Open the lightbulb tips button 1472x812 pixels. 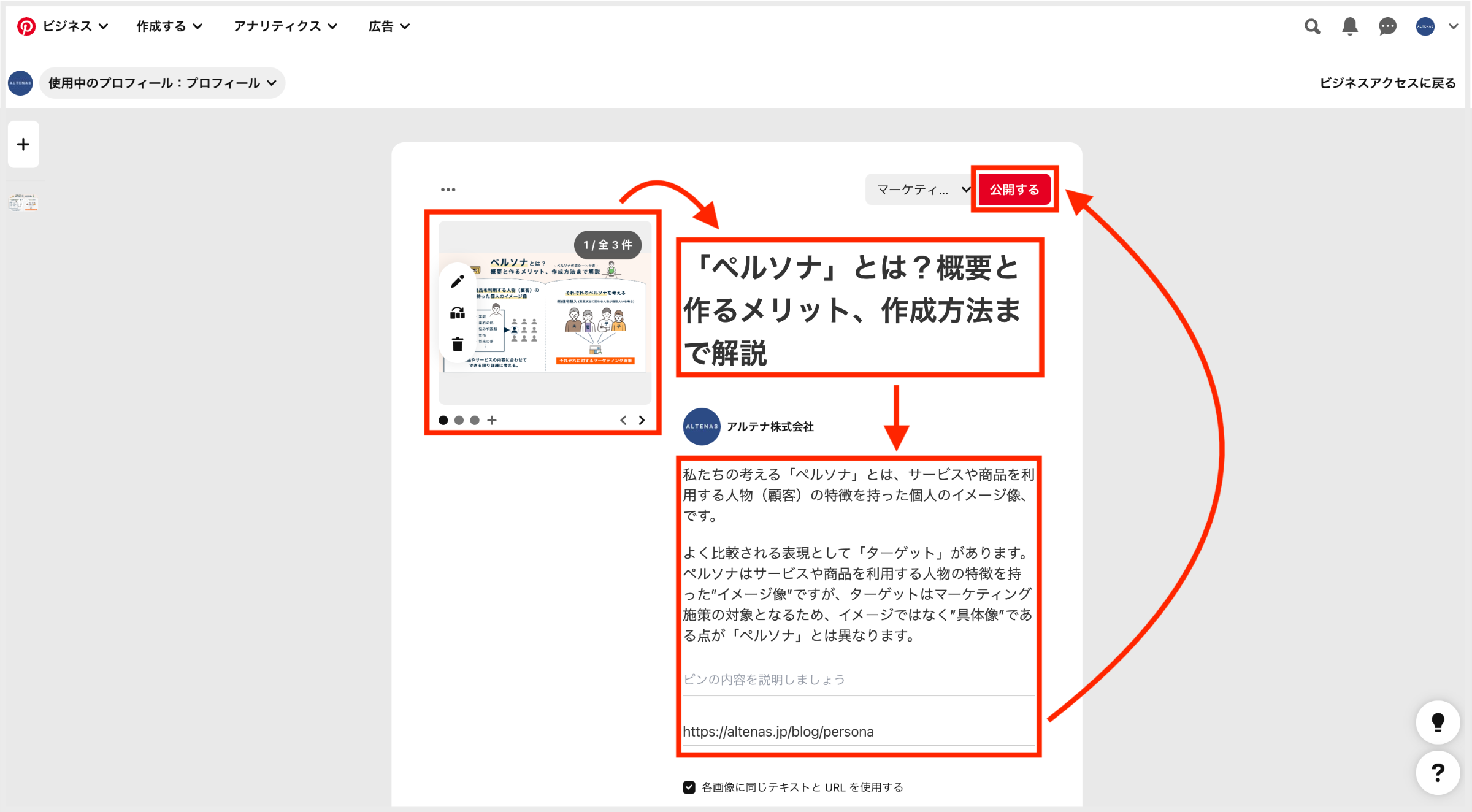[1438, 722]
